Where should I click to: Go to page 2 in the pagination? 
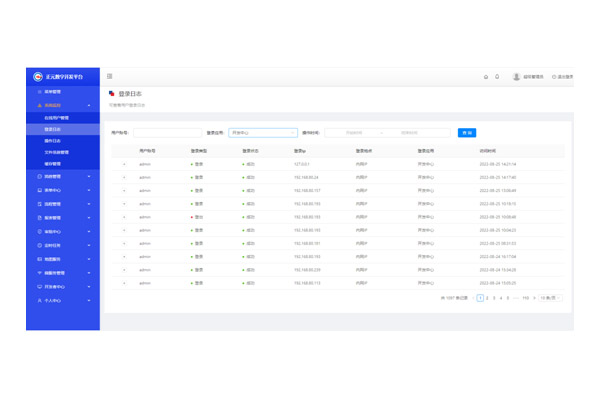tap(487, 298)
